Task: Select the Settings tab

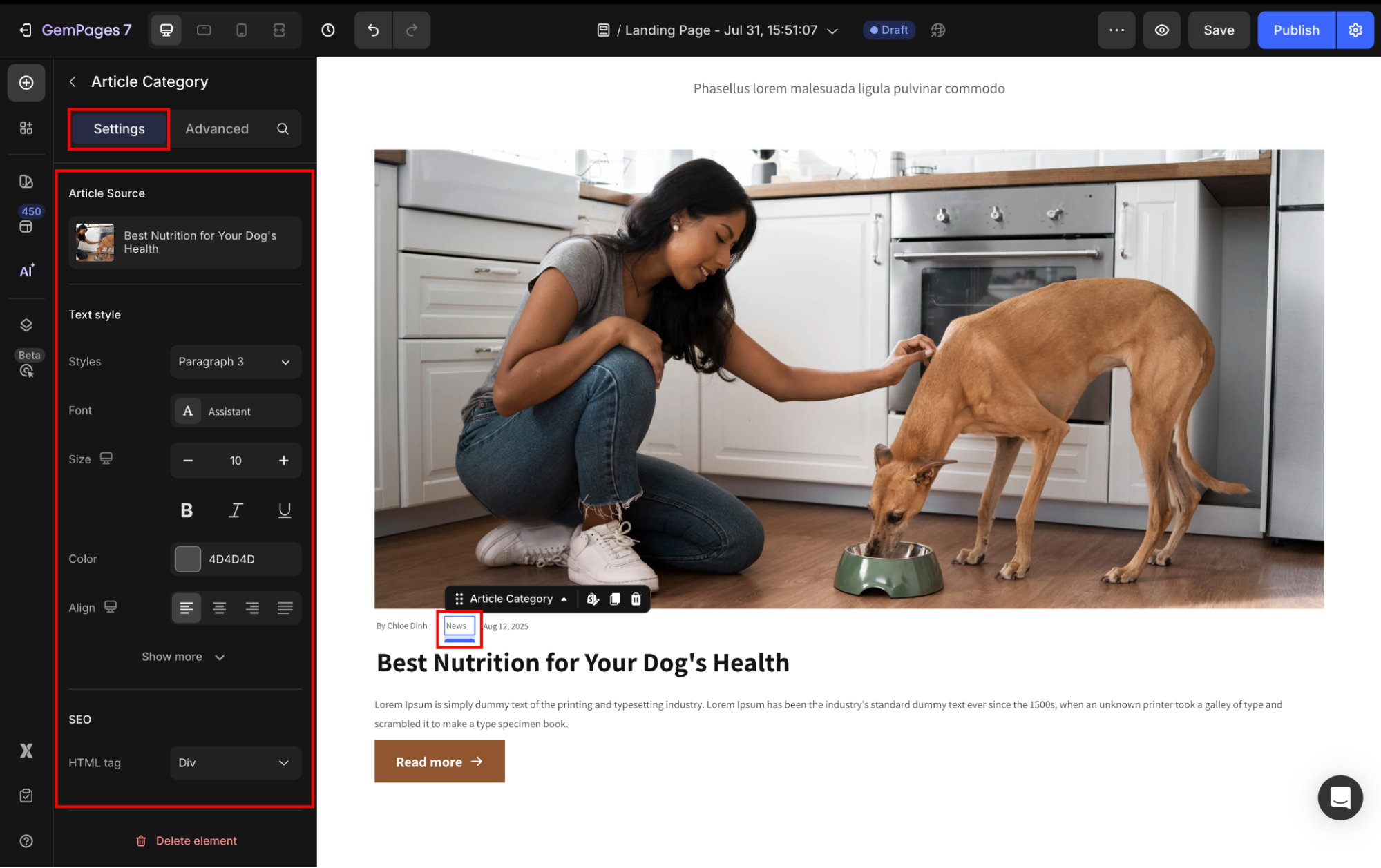Action: click(119, 128)
